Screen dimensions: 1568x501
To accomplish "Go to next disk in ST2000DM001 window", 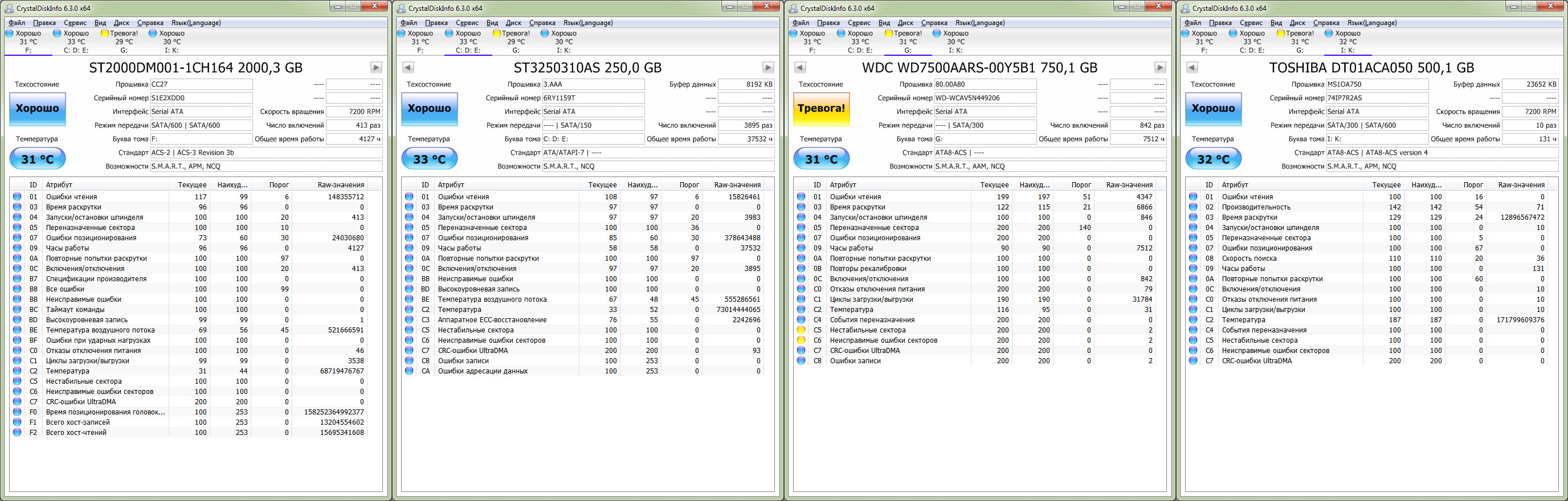I will pyautogui.click(x=376, y=68).
